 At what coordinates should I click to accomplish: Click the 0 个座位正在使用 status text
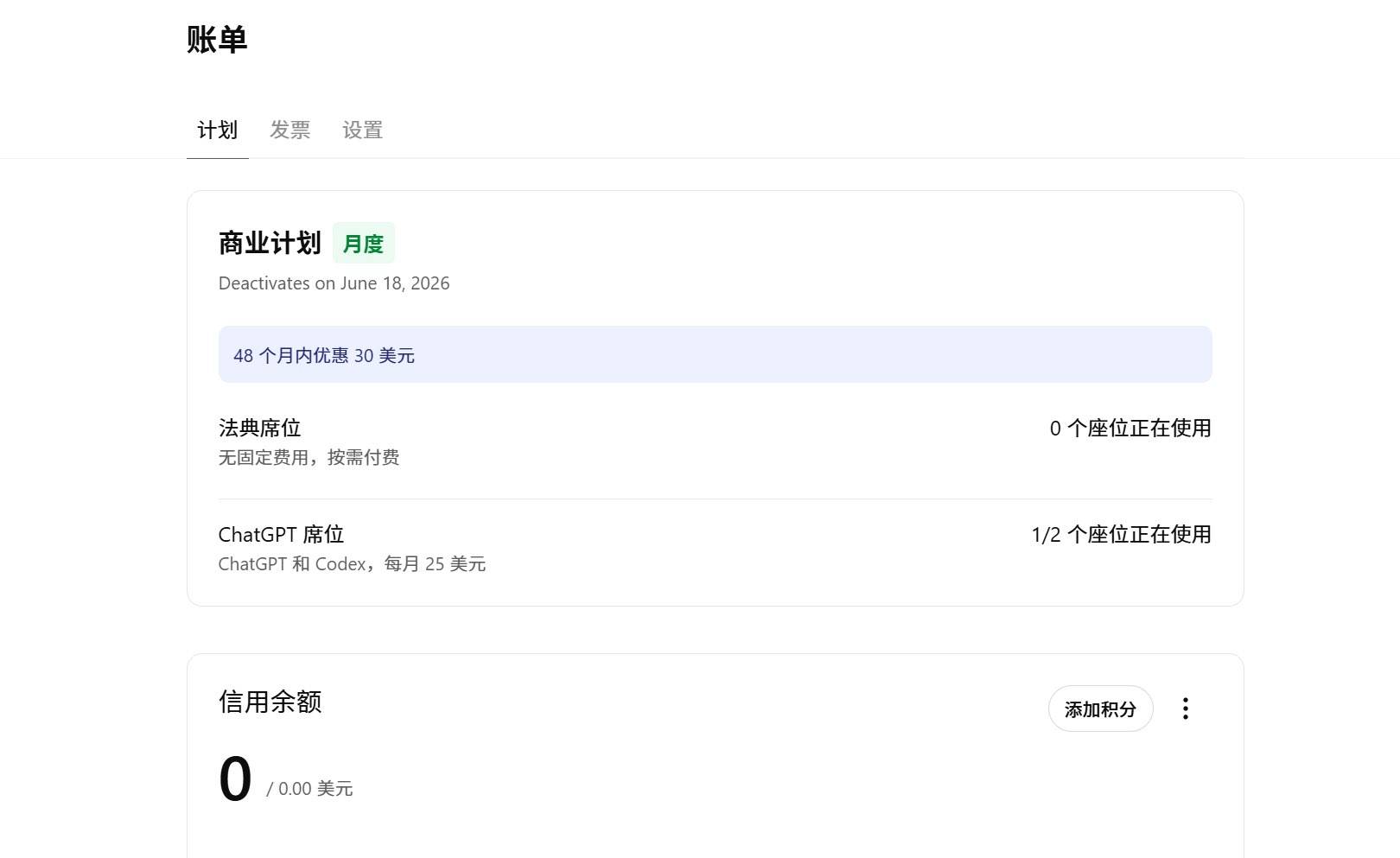click(1130, 428)
